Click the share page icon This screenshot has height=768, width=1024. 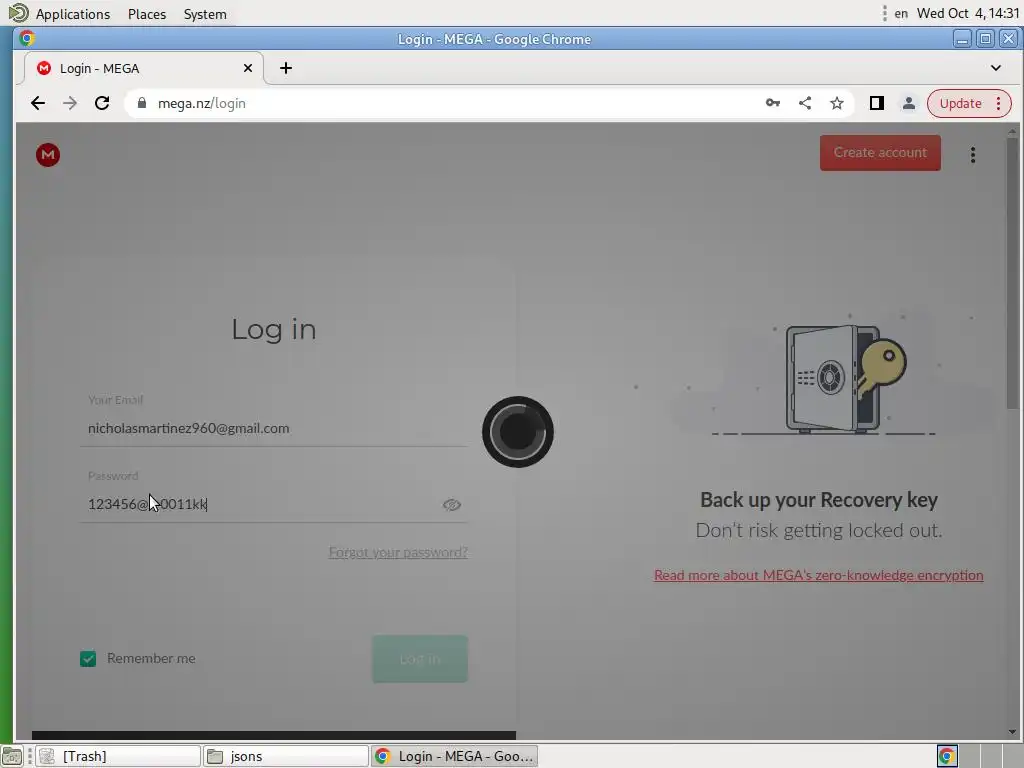[x=805, y=103]
